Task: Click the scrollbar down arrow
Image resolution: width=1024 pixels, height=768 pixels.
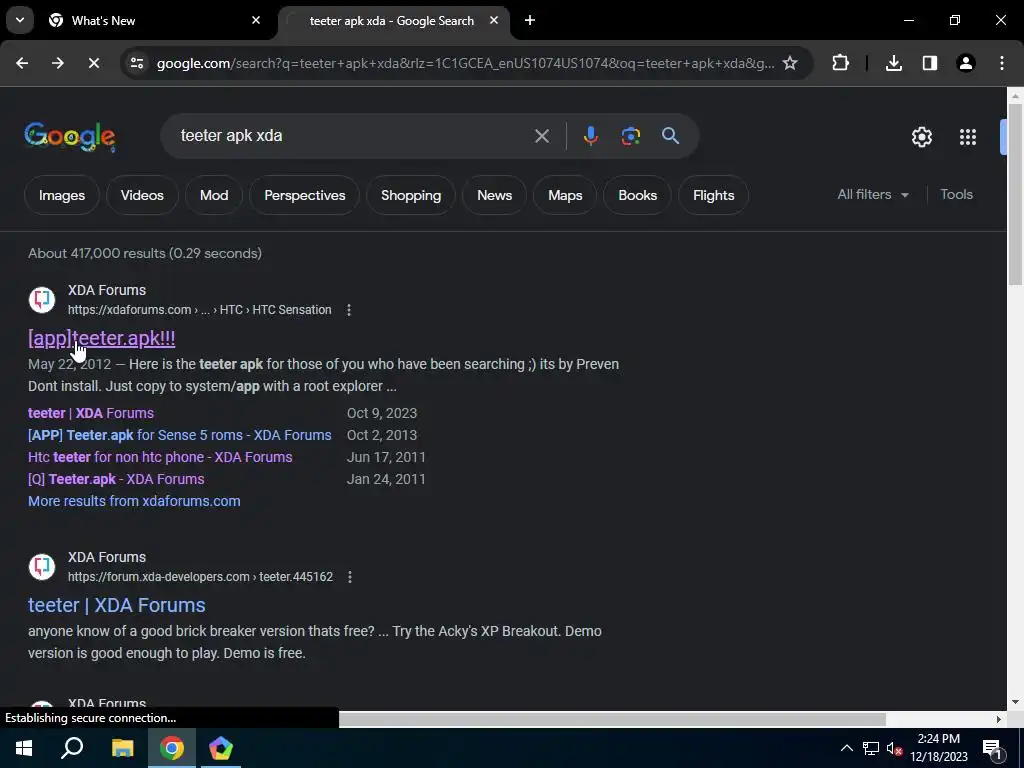Action: [x=1015, y=702]
